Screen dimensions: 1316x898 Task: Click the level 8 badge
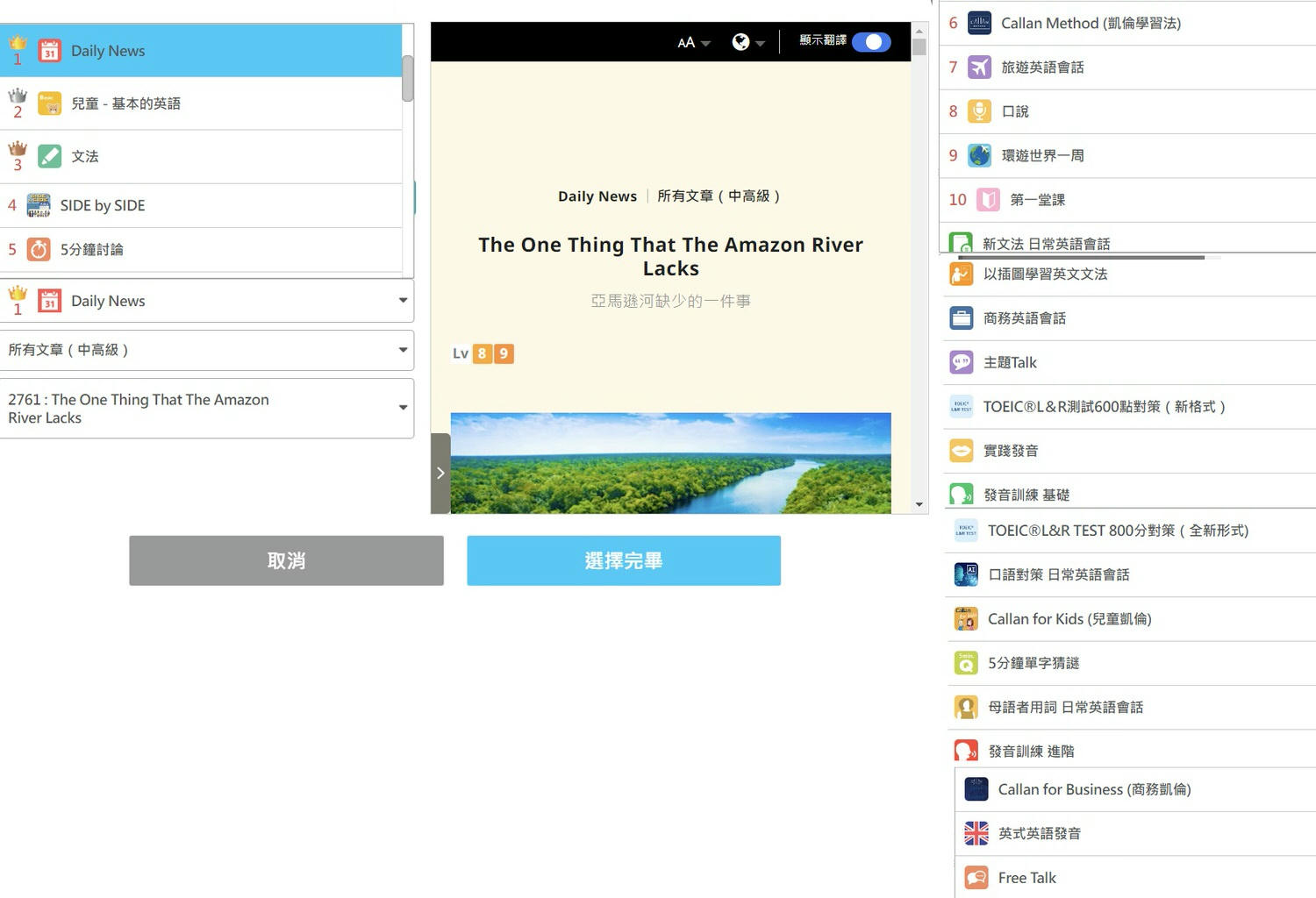(x=482, y=353)
